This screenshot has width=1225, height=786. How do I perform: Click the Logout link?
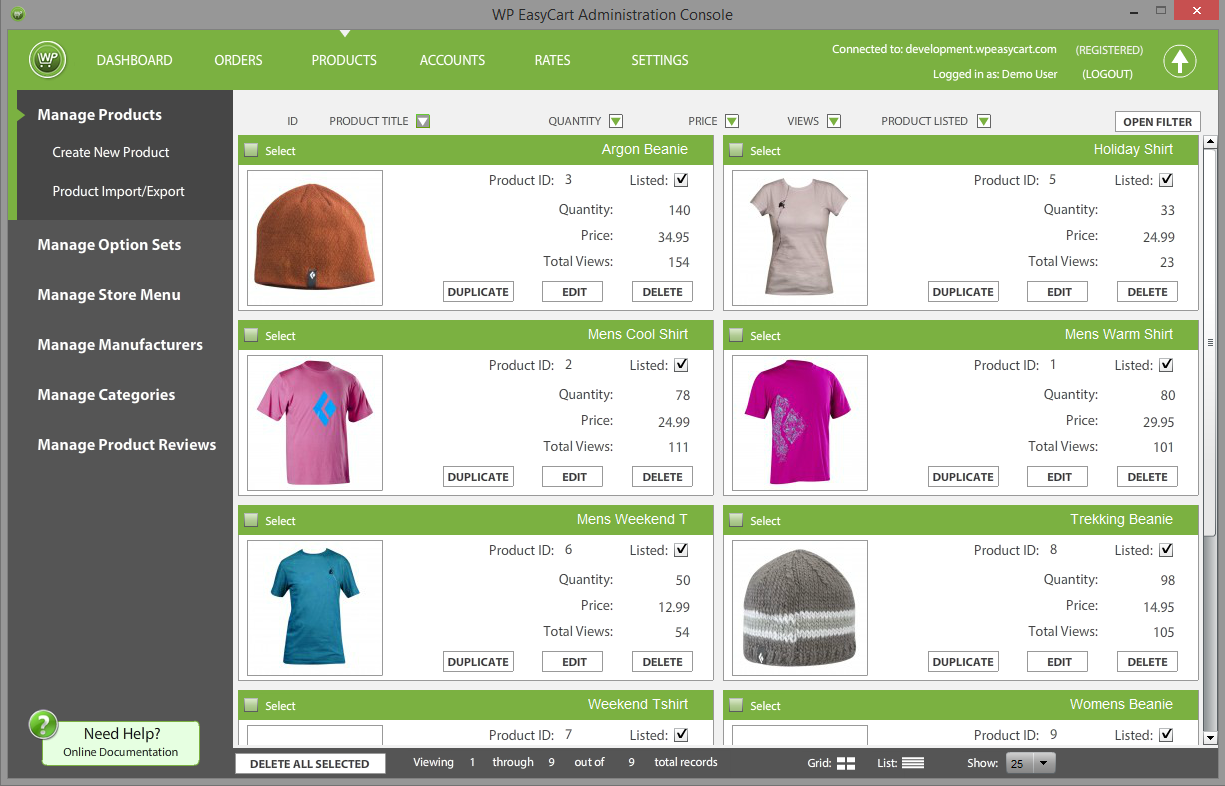1107,74
